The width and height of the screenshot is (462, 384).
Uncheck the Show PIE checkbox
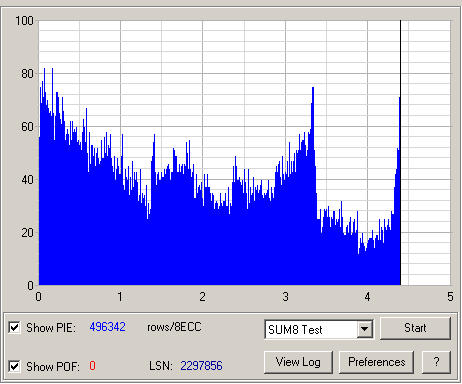(14, 328)
